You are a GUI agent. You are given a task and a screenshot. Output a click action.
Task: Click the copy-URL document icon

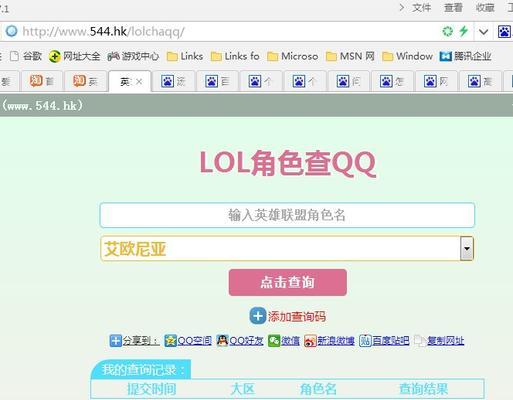(420, 341)
